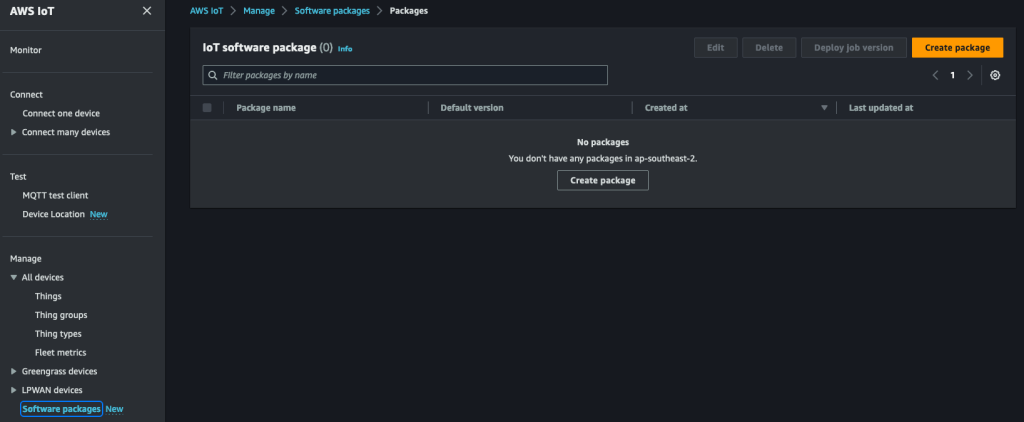Click Last updated at column header

(x=881, y=108)
